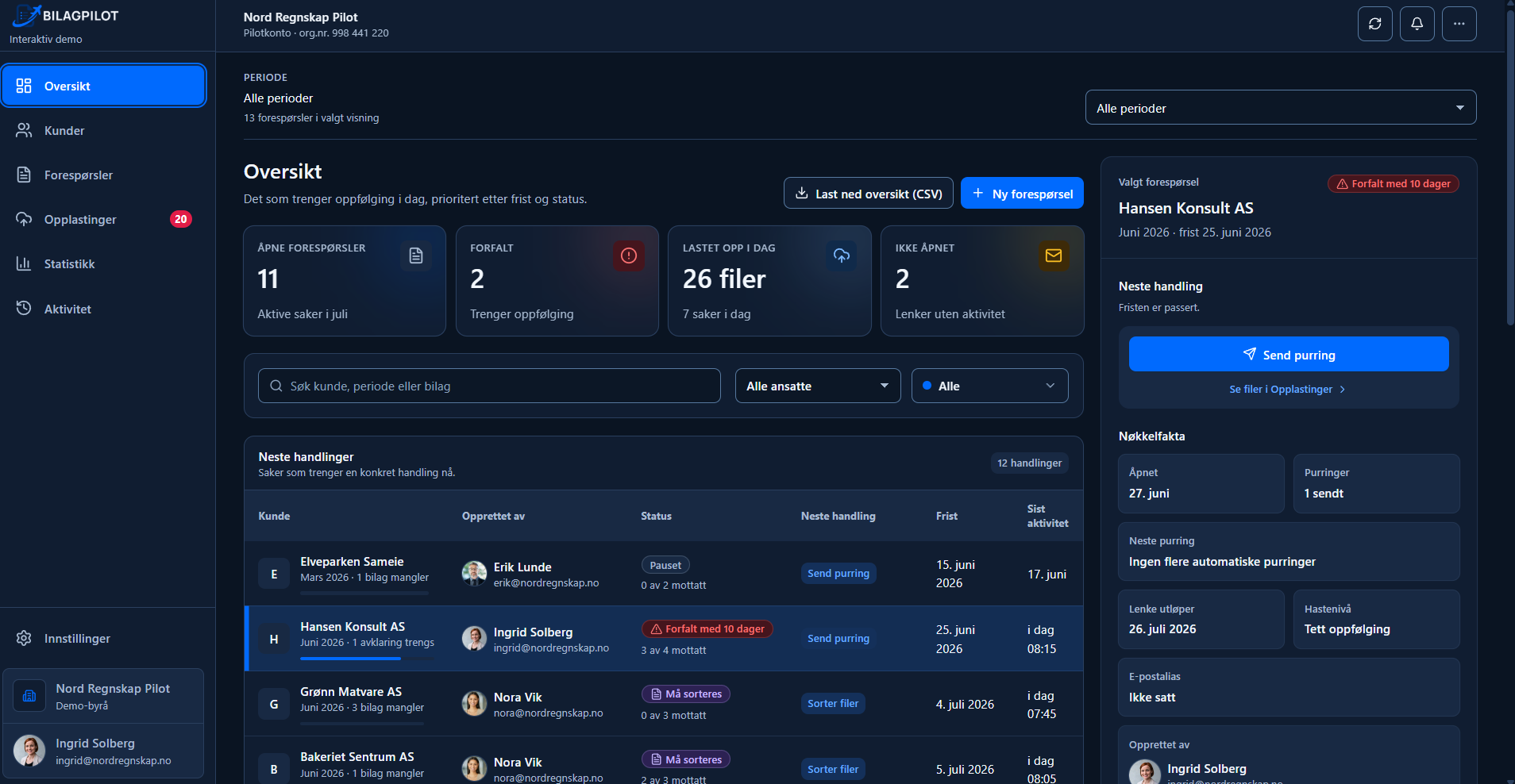Click the Status column header

(656, 516)
